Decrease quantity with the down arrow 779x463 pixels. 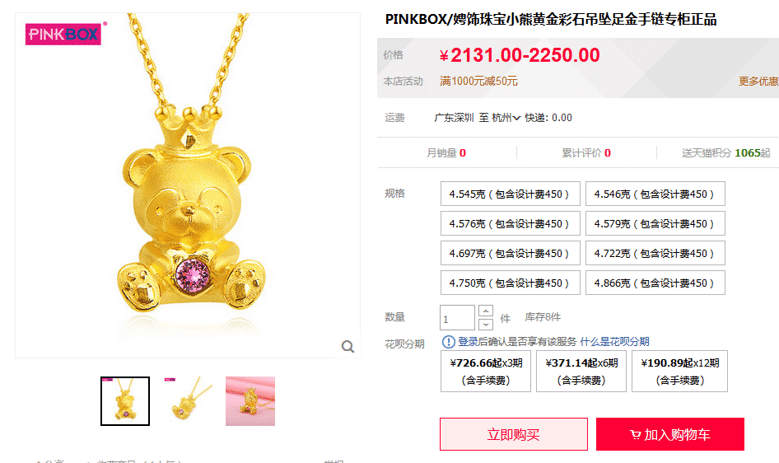point(485,324)
